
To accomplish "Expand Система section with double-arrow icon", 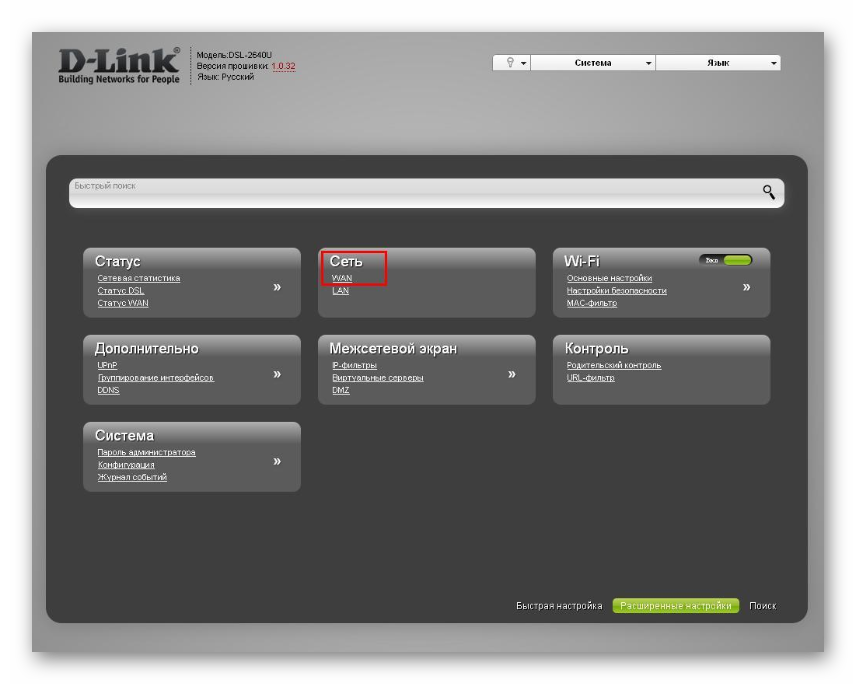I will [277, 461].
